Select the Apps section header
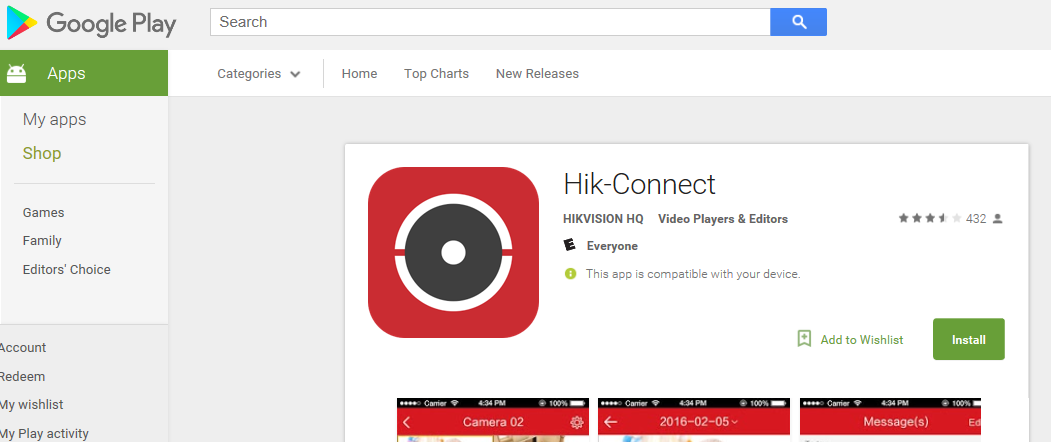 [x=84, y=73]
